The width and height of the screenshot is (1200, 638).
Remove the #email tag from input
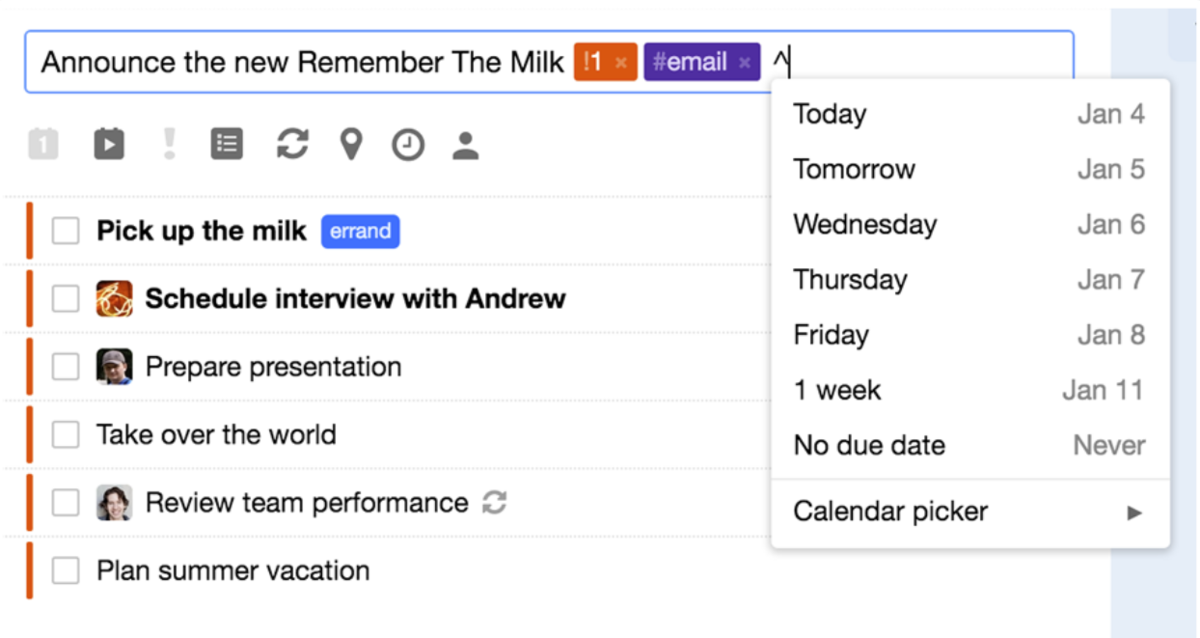pos(744,63)
